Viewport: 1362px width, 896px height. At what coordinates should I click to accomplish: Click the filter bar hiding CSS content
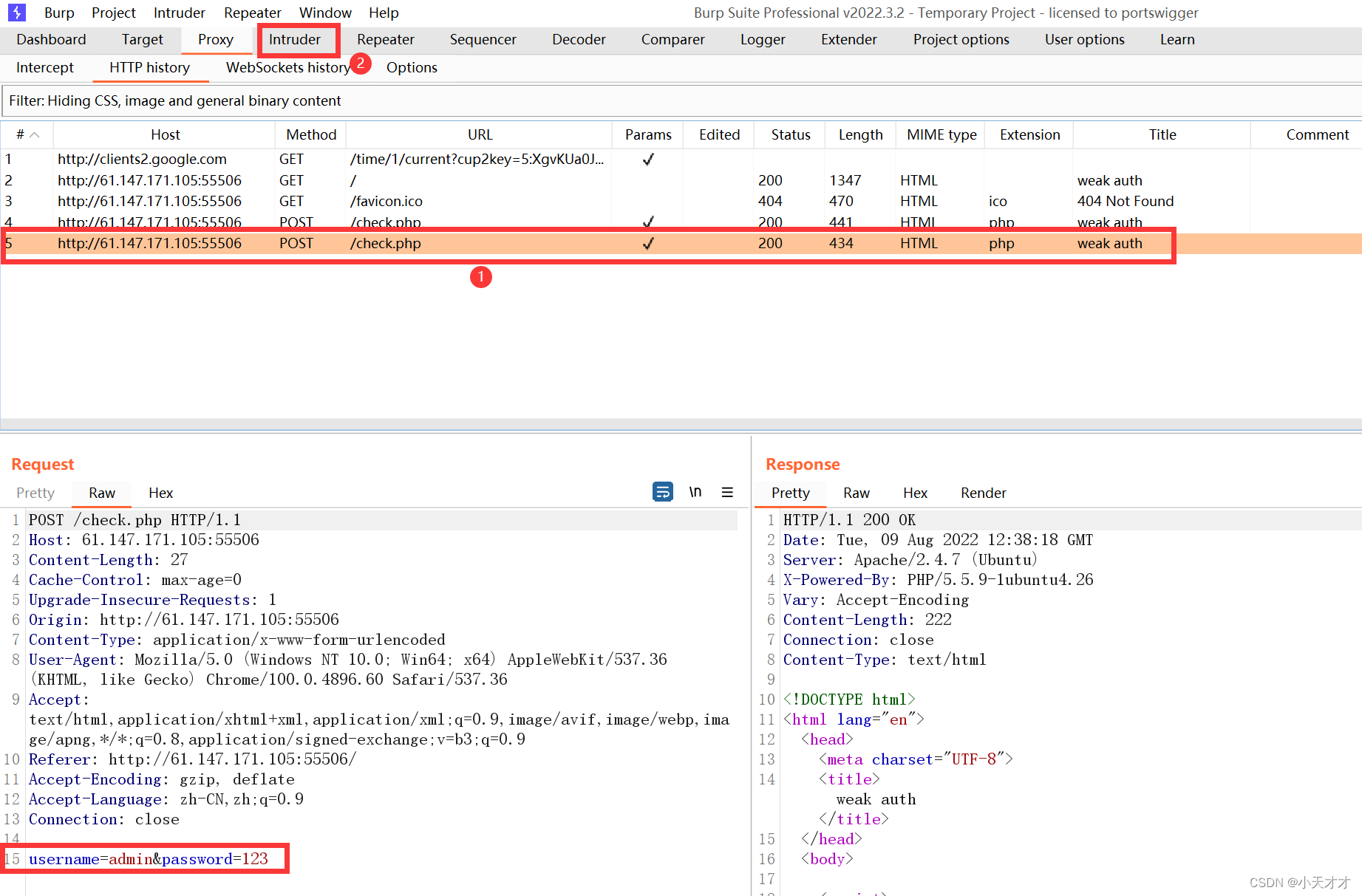pos(681,100)
